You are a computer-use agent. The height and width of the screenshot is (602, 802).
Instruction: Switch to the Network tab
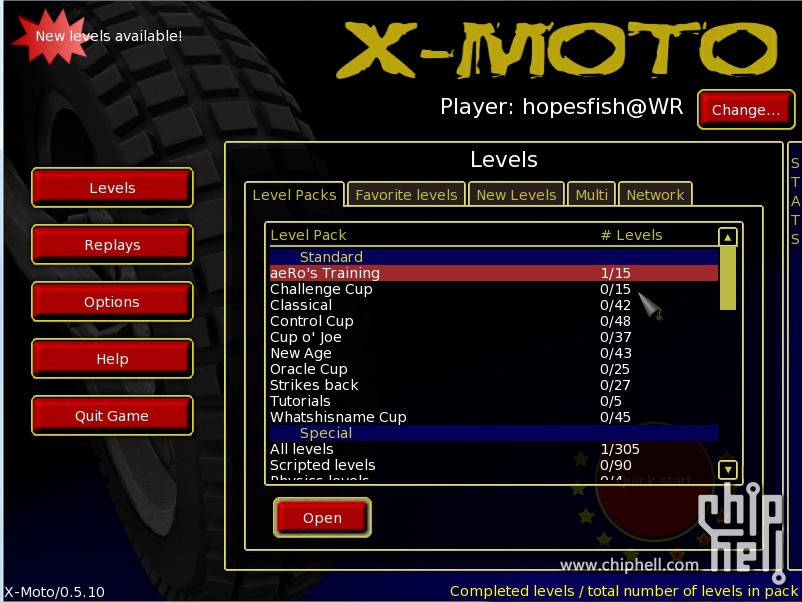point(655,195)
